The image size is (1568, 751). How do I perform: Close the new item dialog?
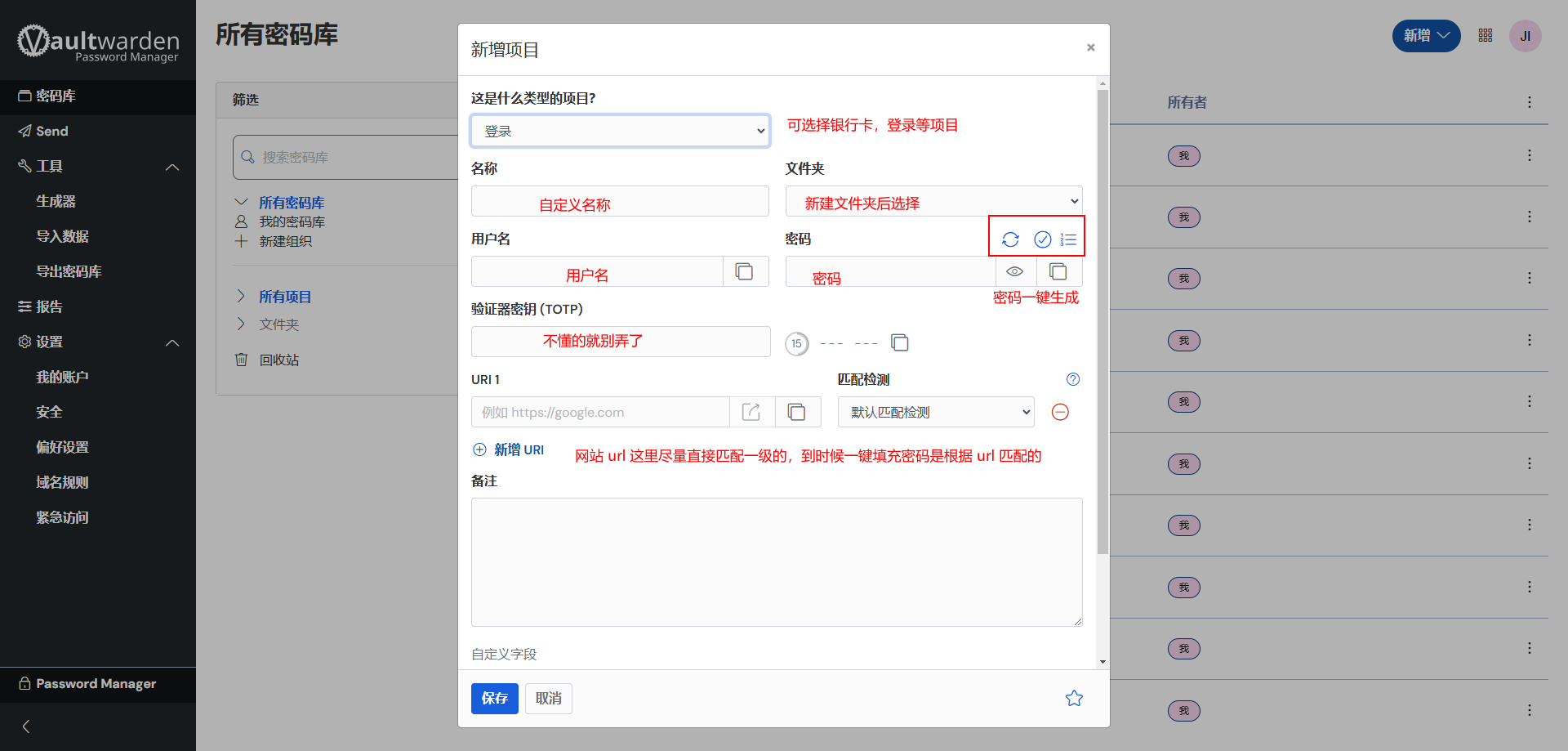[x=1090, y=47]
